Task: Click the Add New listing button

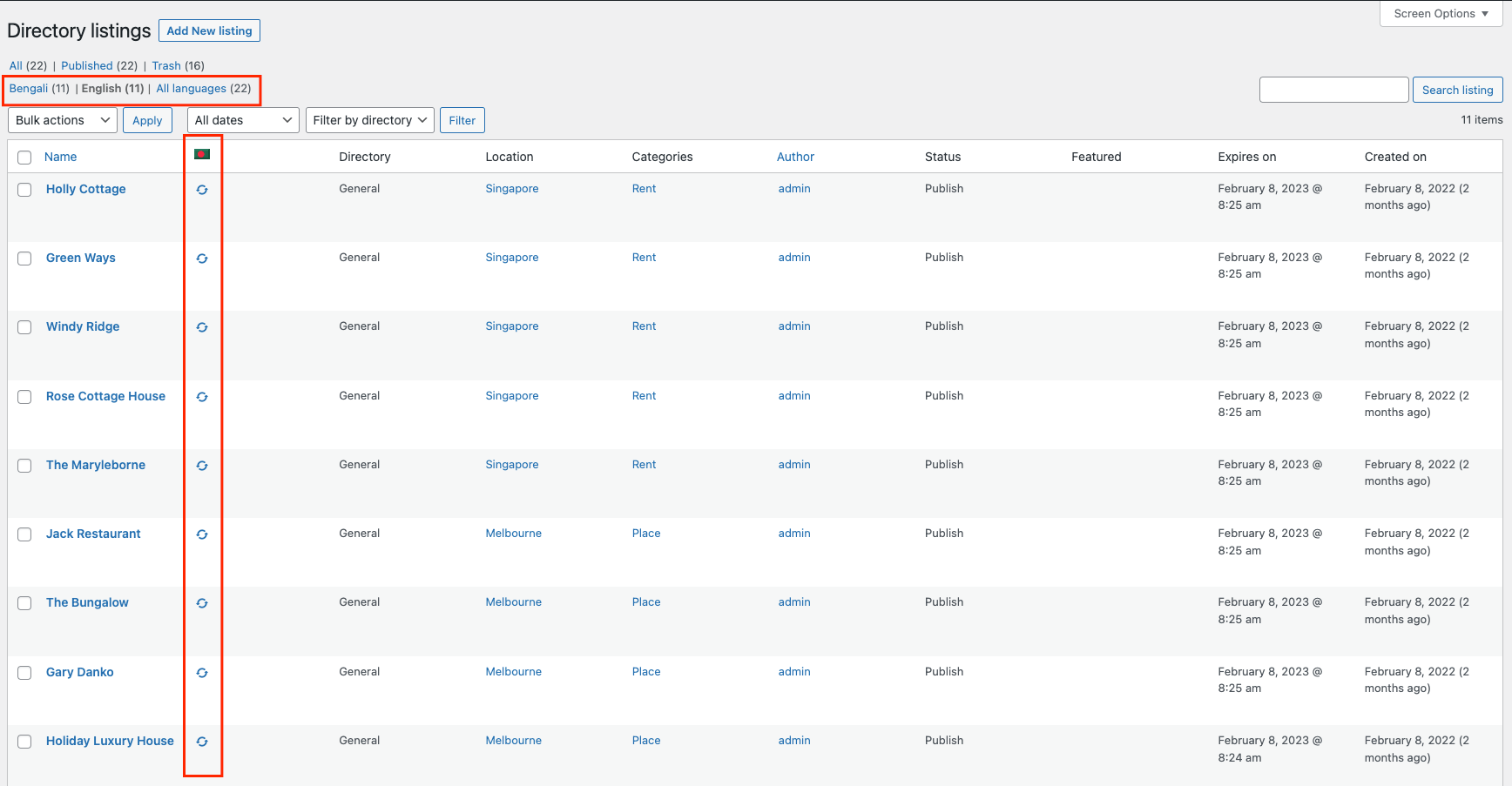Action: click(x=209, y=30)
